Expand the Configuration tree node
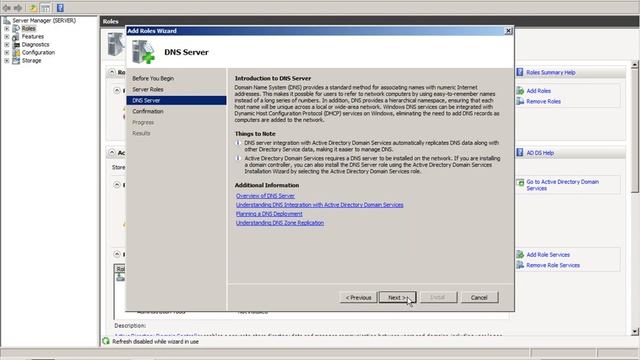 click(x=7, y=53)
